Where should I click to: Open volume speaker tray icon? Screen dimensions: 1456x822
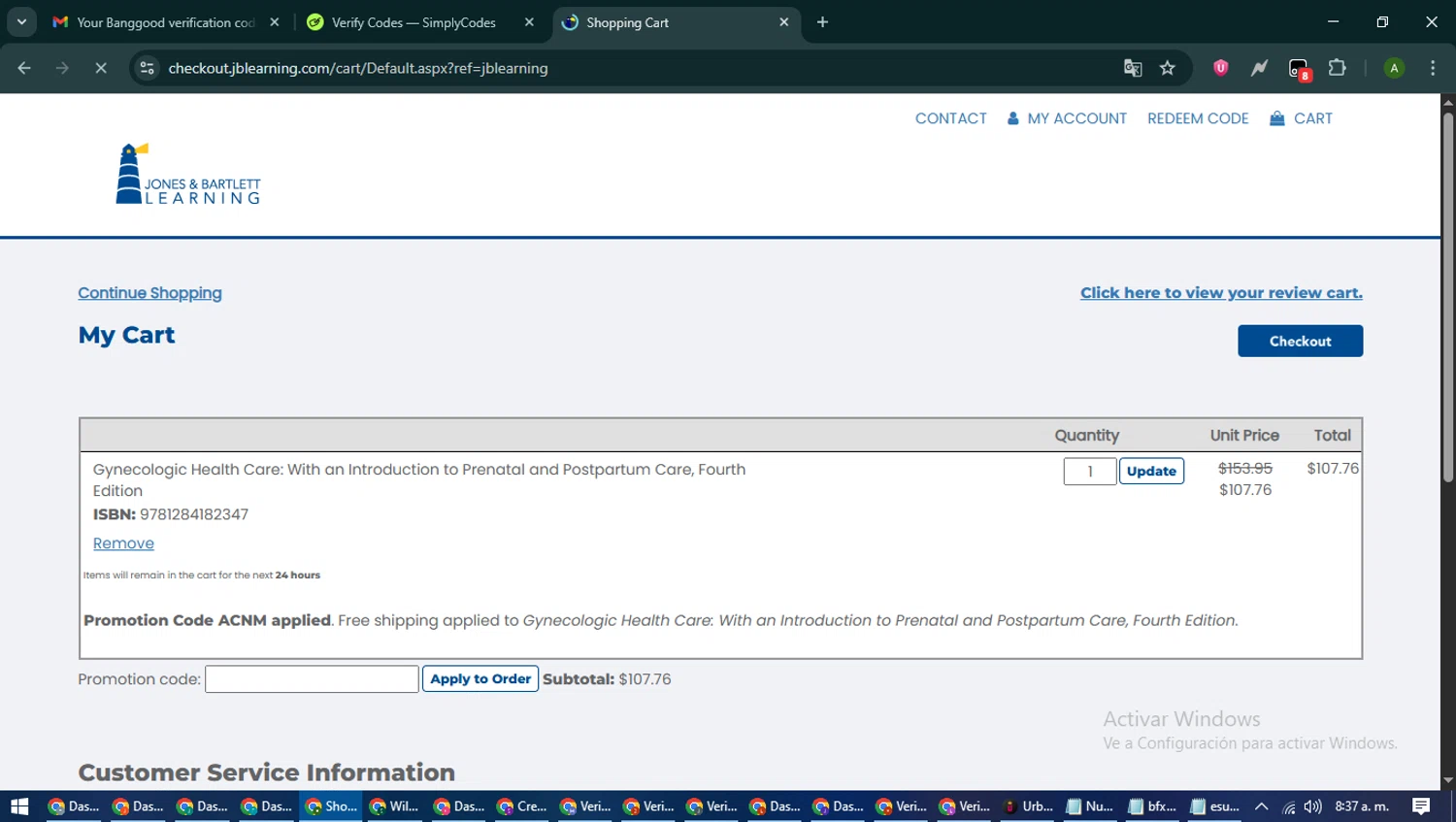(x=1313, y=806)
